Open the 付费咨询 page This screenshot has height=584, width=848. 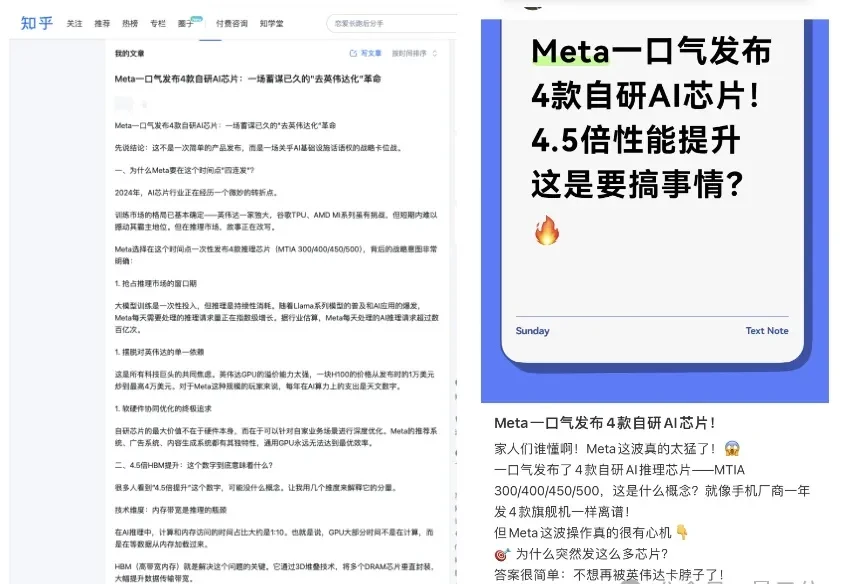tap(232, 23)
